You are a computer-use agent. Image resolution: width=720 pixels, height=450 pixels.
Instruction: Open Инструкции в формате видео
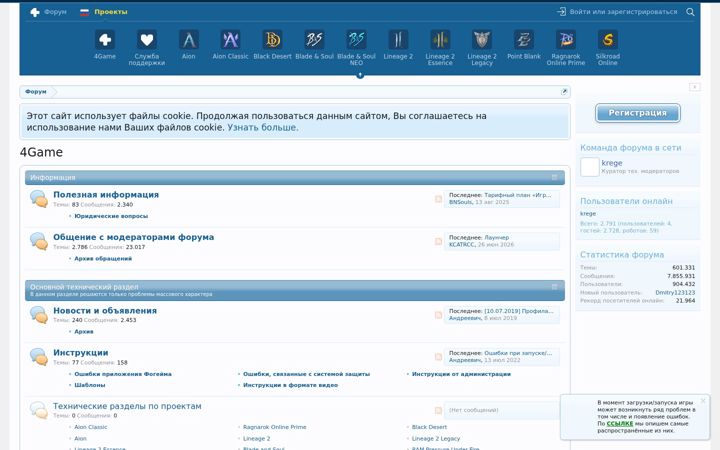[x=290, y=385]
